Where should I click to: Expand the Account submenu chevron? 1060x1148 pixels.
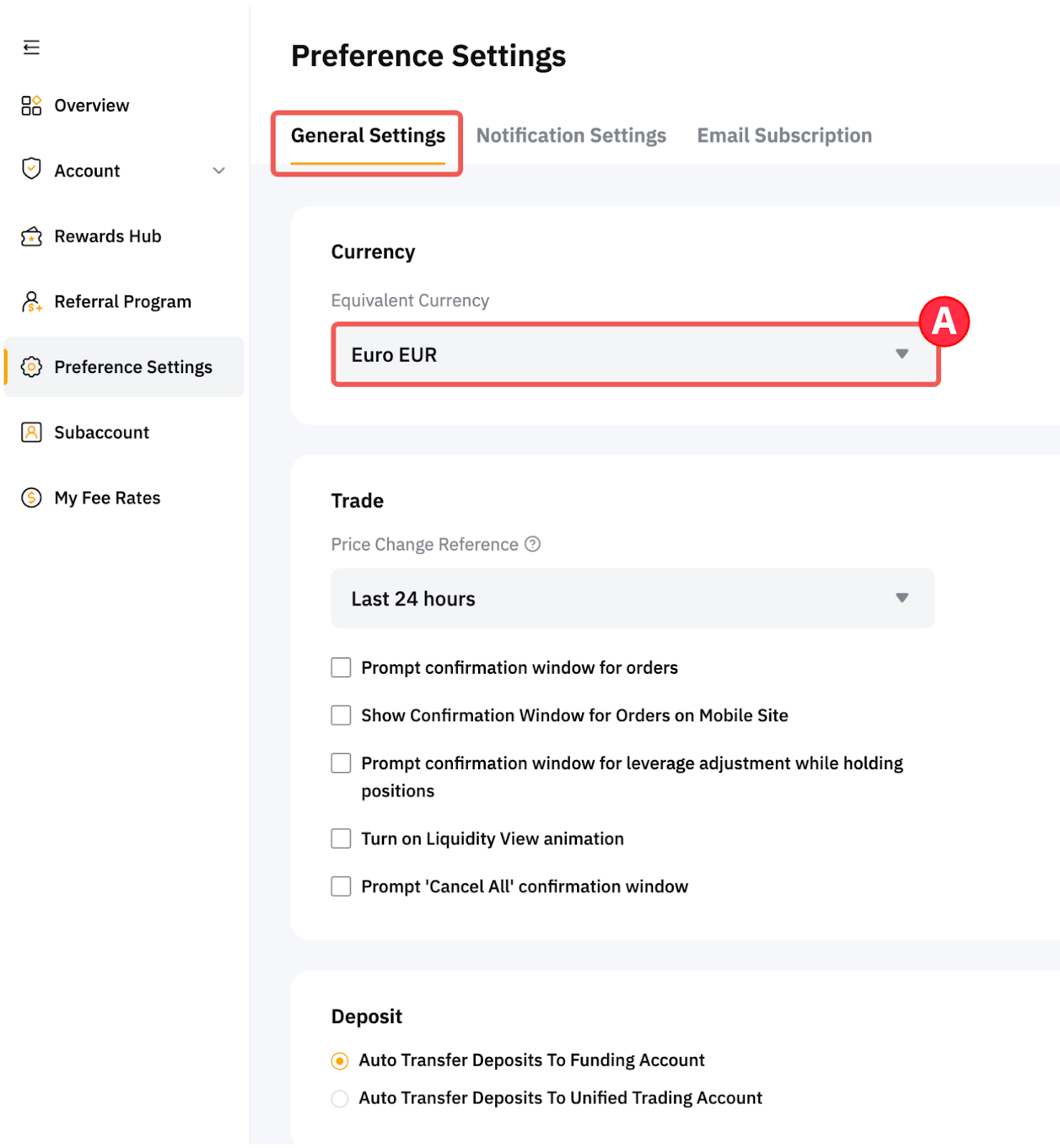pos(219,171)
